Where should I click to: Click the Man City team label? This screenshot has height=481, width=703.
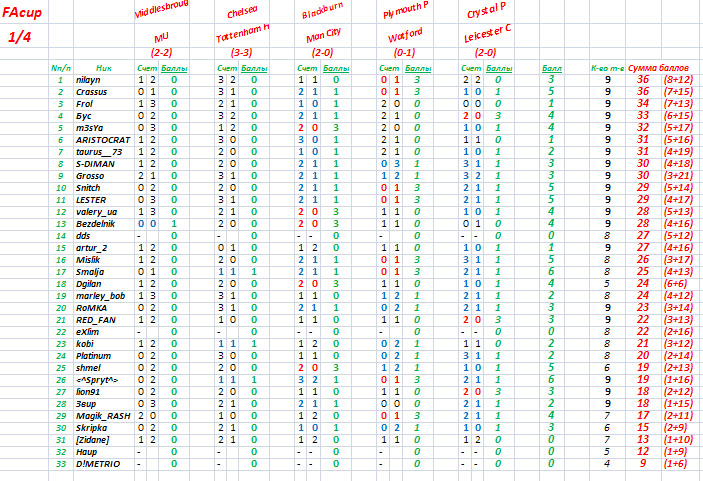point(321,36)
